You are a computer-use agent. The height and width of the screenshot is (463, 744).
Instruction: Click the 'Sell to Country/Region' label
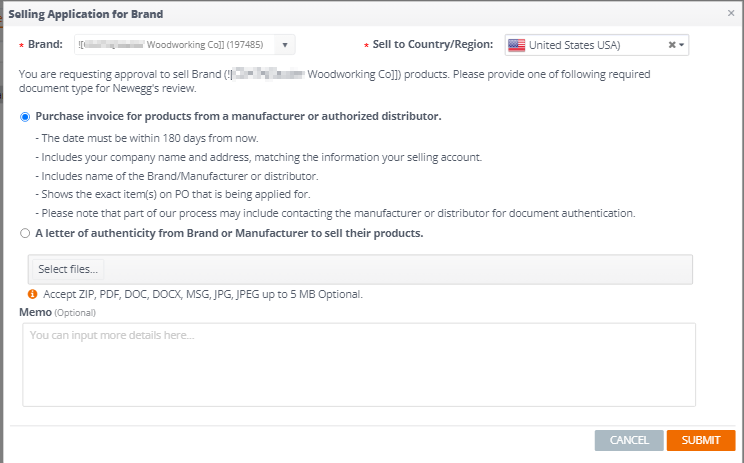[433, 45]
